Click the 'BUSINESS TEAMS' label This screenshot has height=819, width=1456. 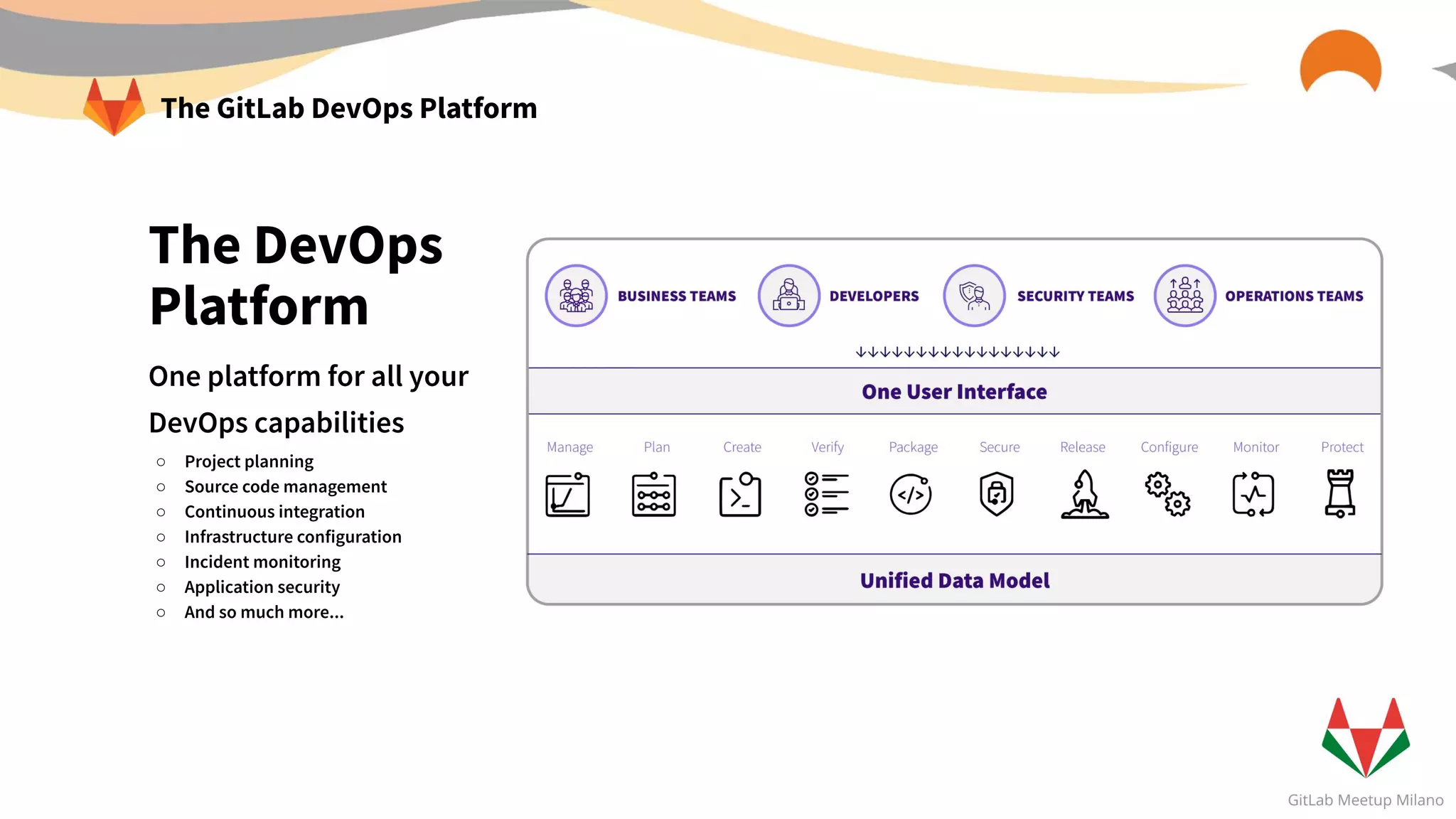[677, 296]
